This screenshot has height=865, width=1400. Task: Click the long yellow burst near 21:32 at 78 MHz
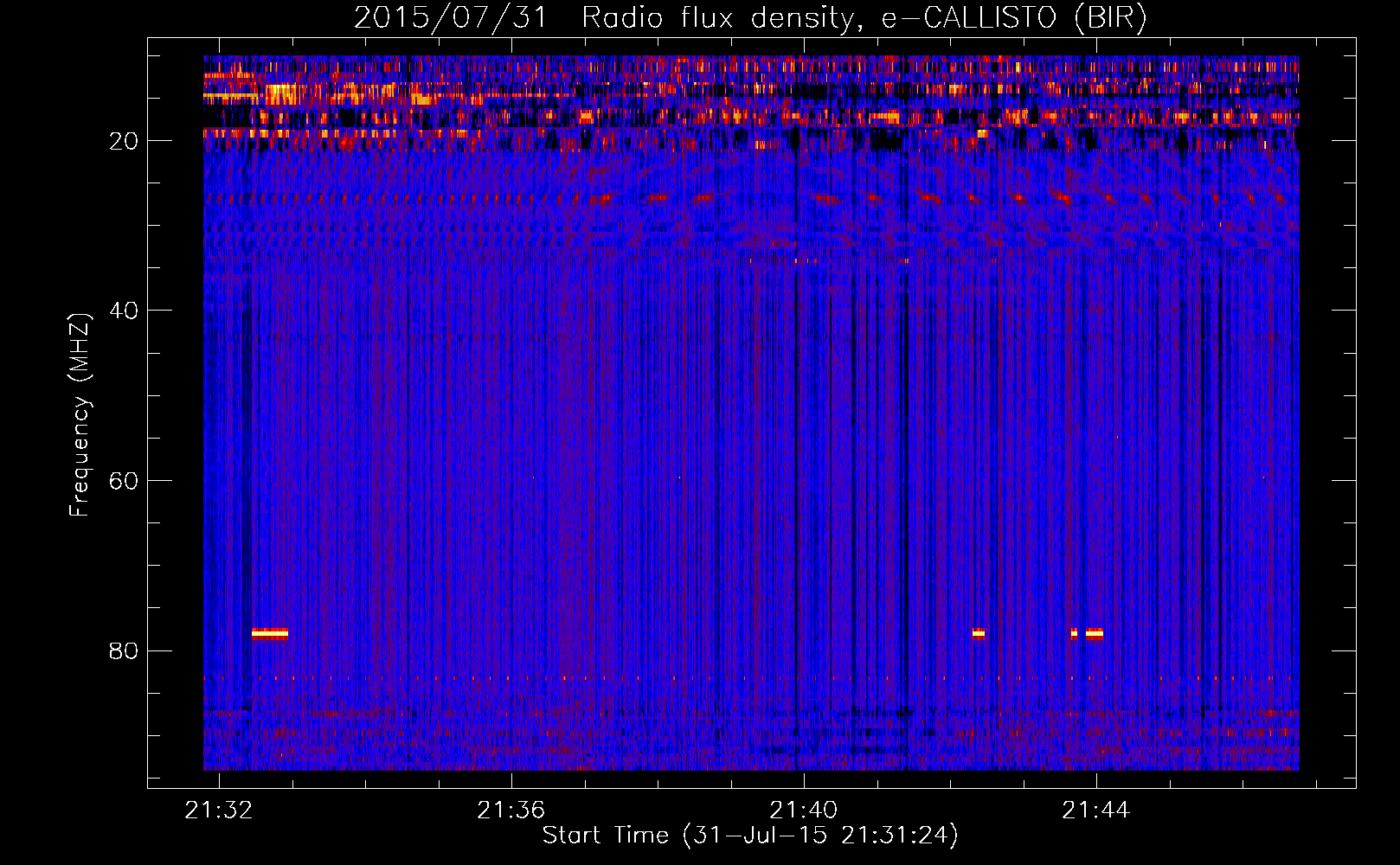click(270, 633)
